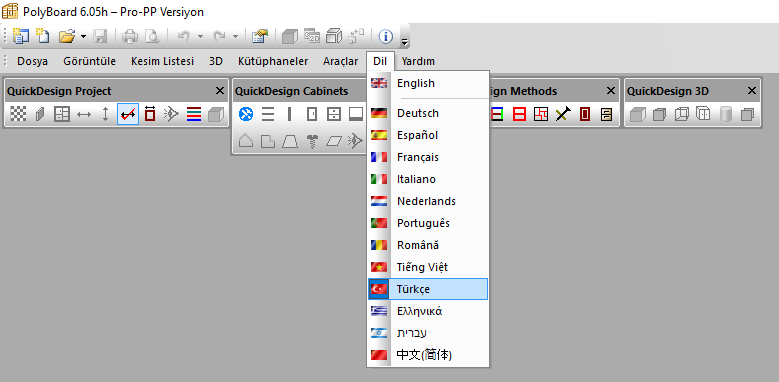The height and width of the screenshot is (382, 779).
Task: Click the blue information icon
Action: pos(386,36)
